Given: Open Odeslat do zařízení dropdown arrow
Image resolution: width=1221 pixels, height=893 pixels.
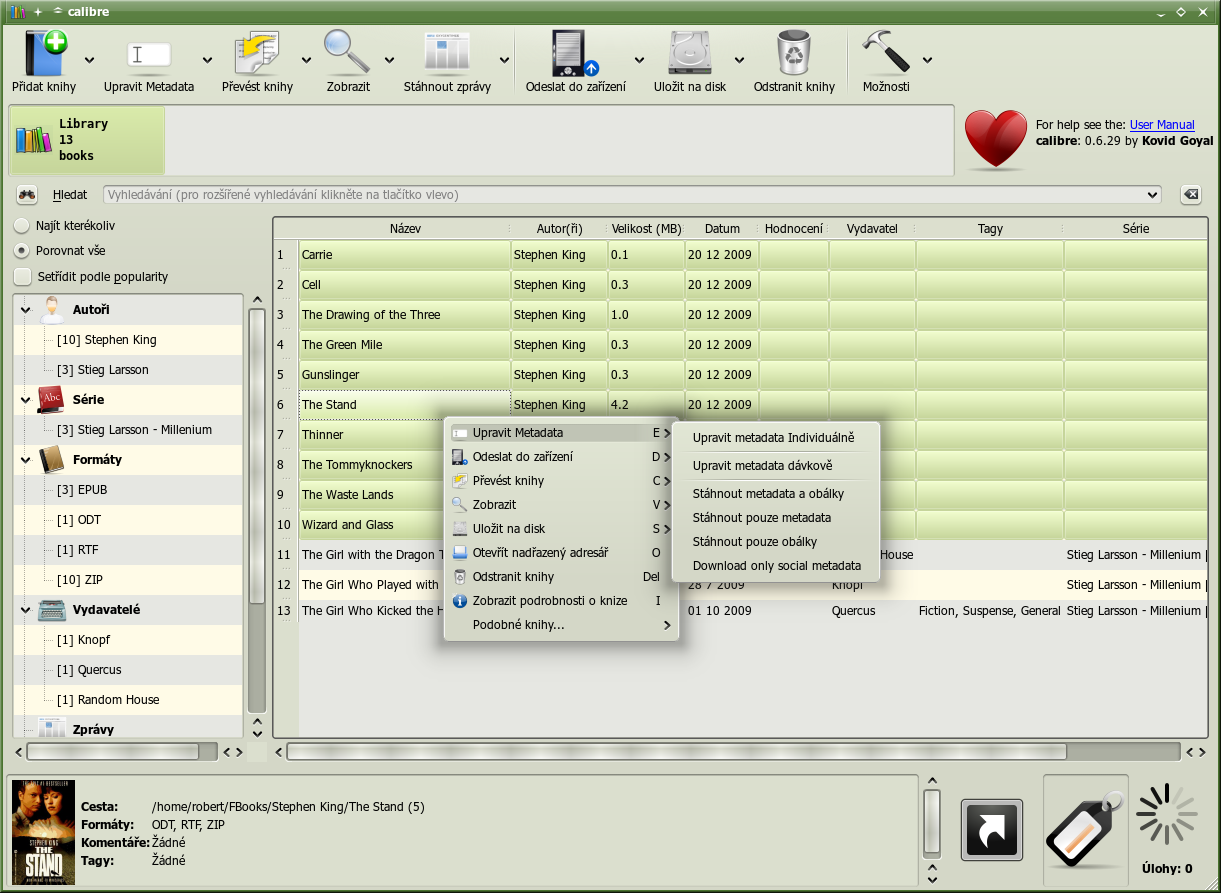Looking at the screenshot, I should 639,60.
